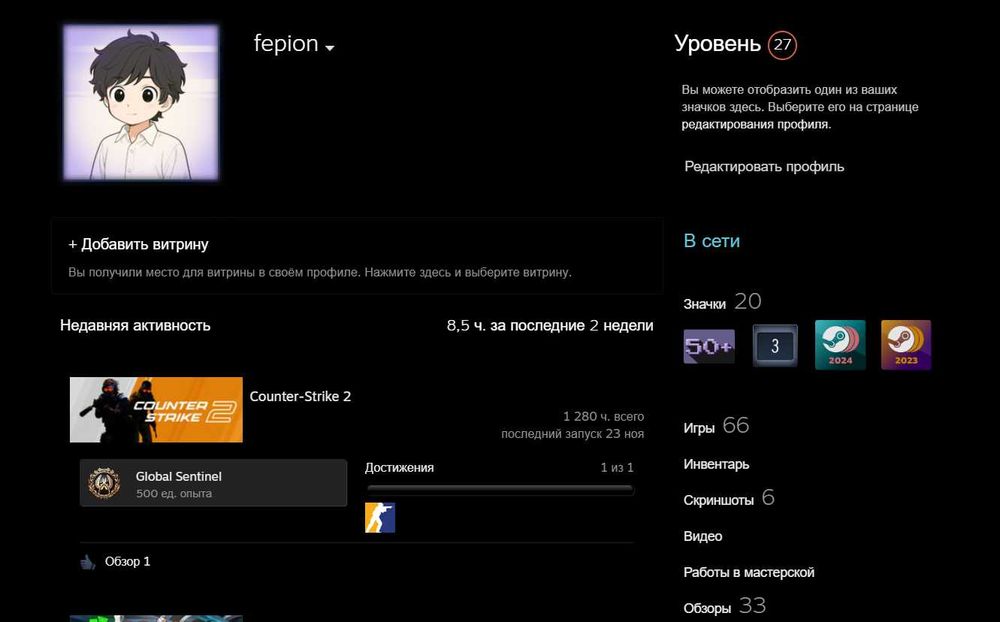1000x622 pixels.
Task: Click the showcase hint text Вы получили место
Action: [320, 272]
